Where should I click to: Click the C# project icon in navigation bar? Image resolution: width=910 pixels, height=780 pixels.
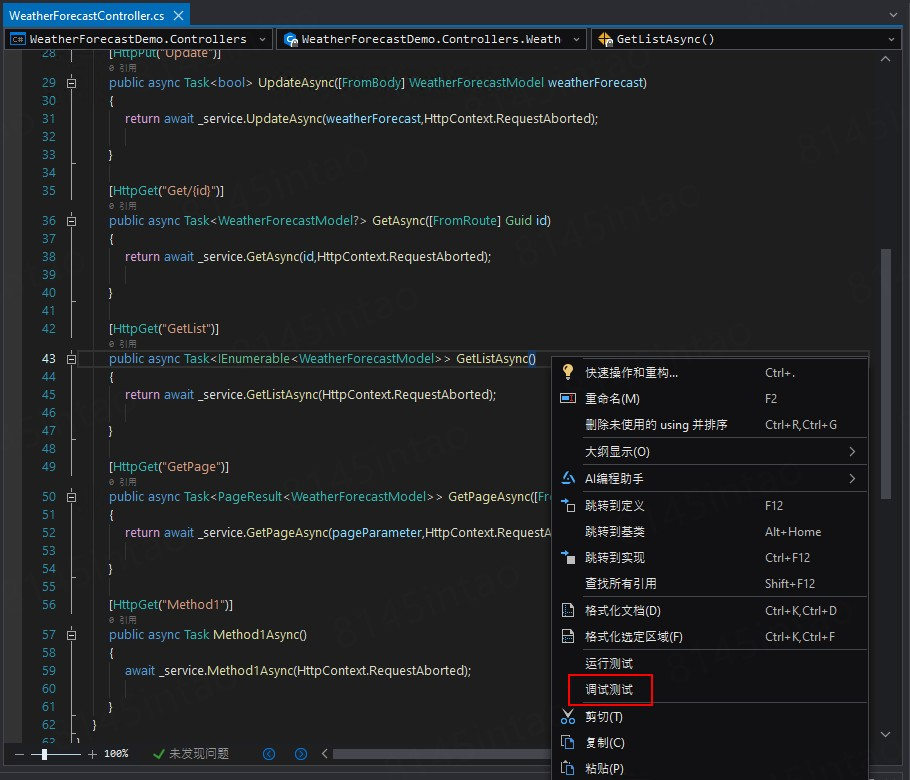point(17,39)
